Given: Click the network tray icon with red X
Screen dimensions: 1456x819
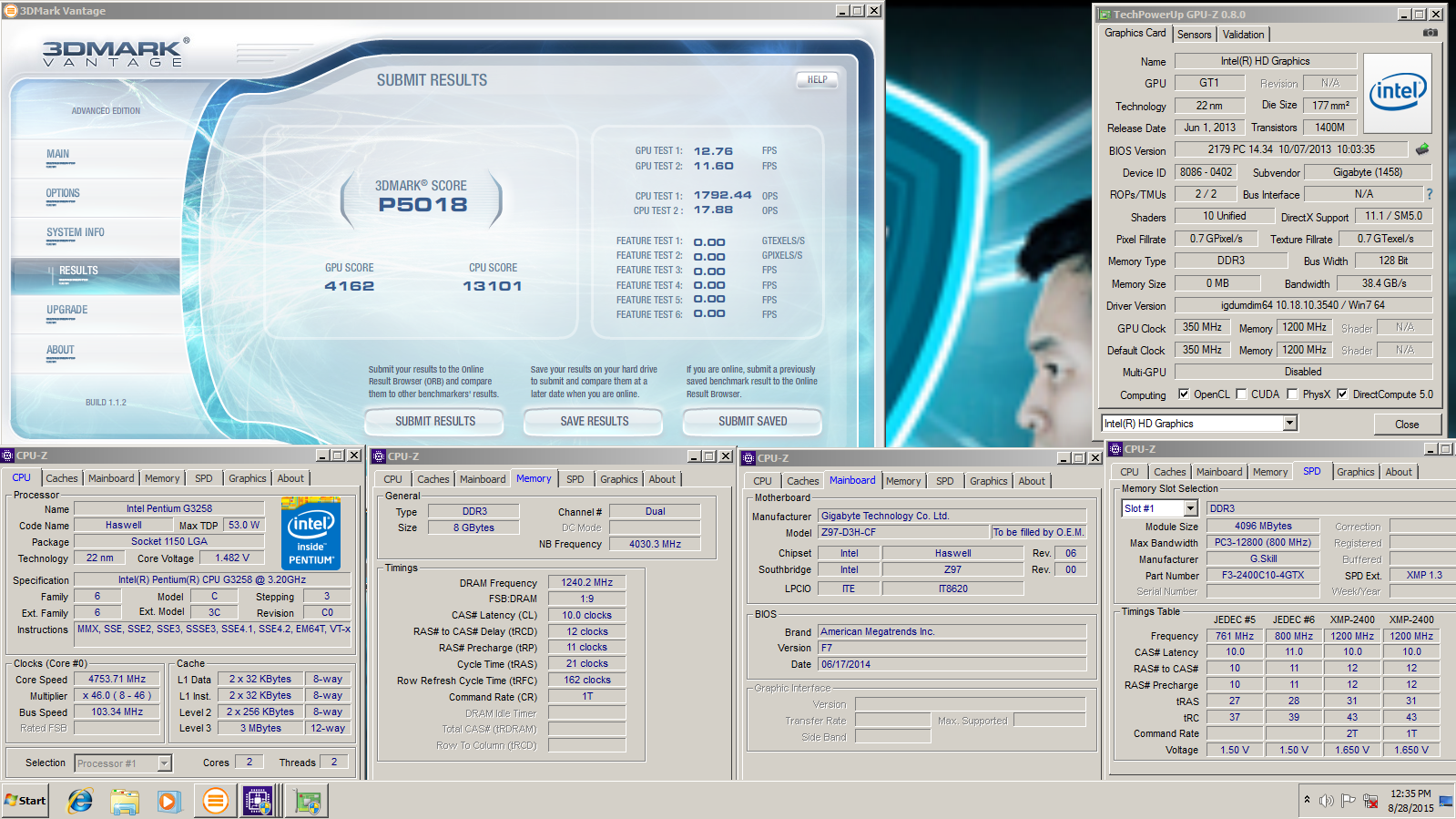Looking at the screenshot, I should [1370, 801].
